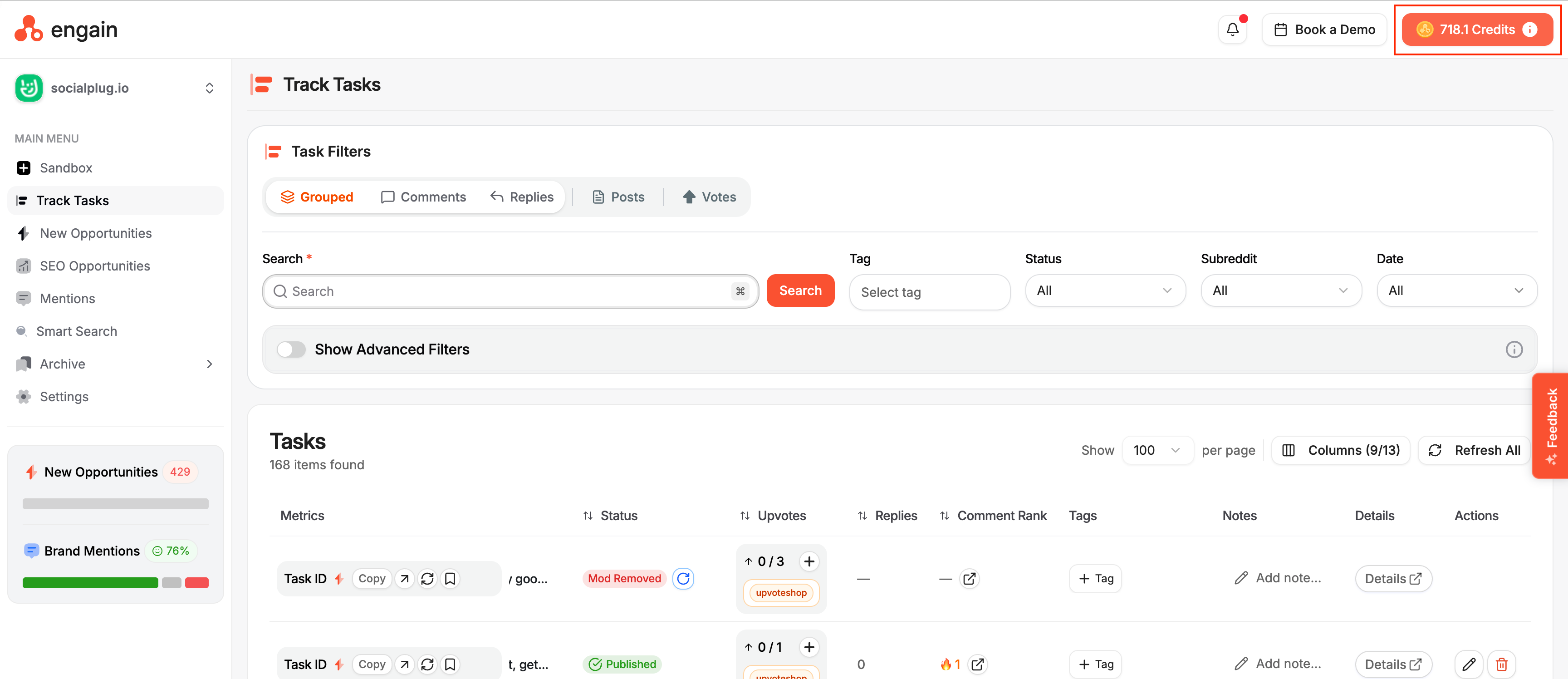Open the Columns (9/13) selector
Viewport: 1568px width, 679px height.
point(1340,450)
